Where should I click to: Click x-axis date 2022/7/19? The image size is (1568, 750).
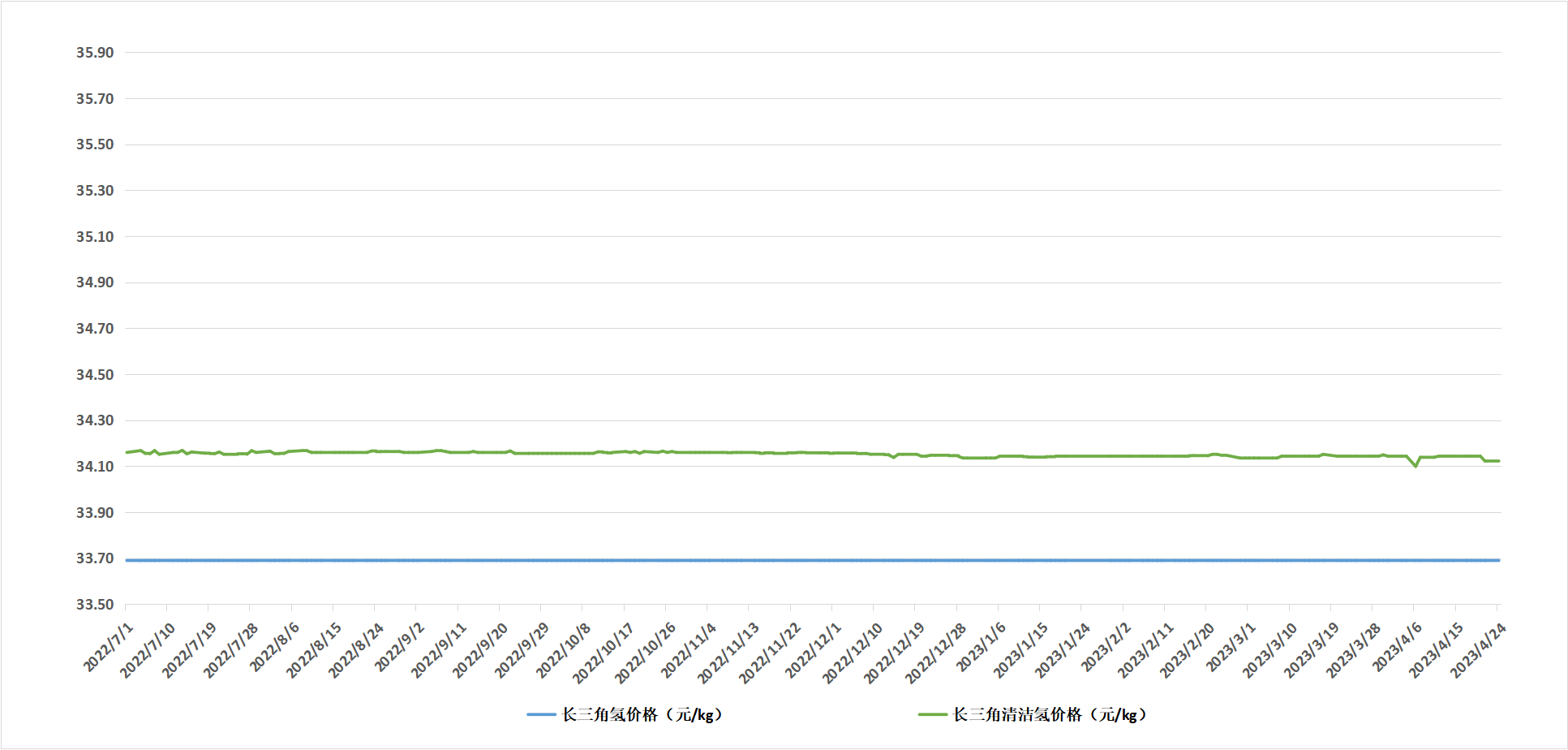click(x=189, y=651)
